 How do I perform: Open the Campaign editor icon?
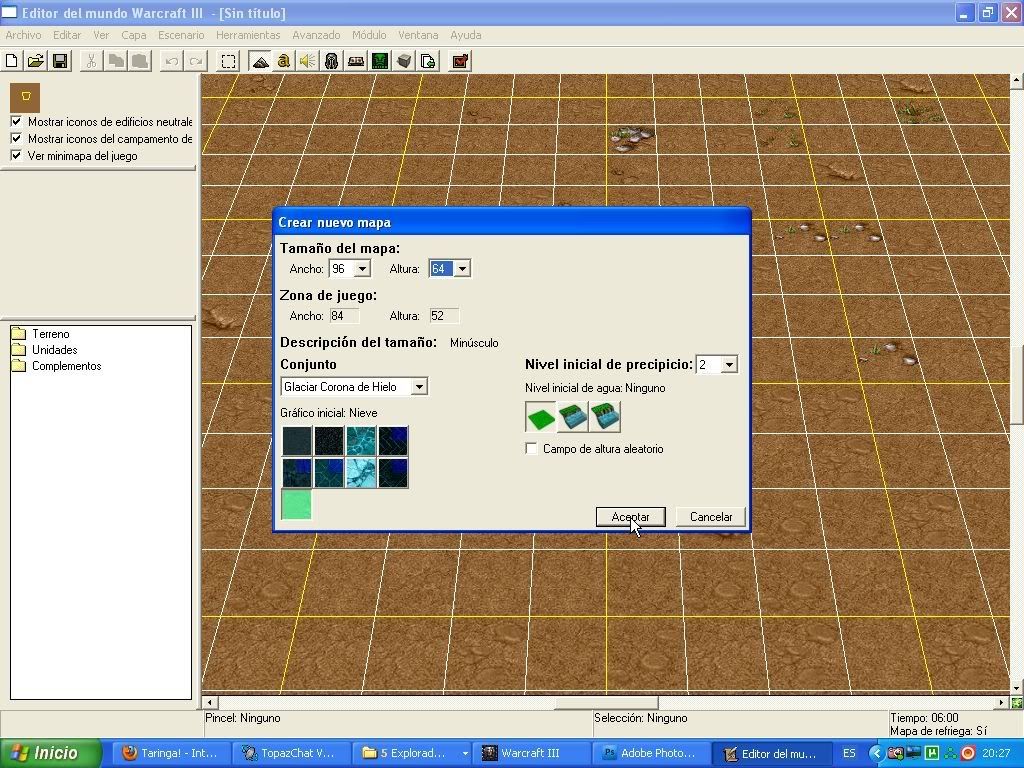356,61
